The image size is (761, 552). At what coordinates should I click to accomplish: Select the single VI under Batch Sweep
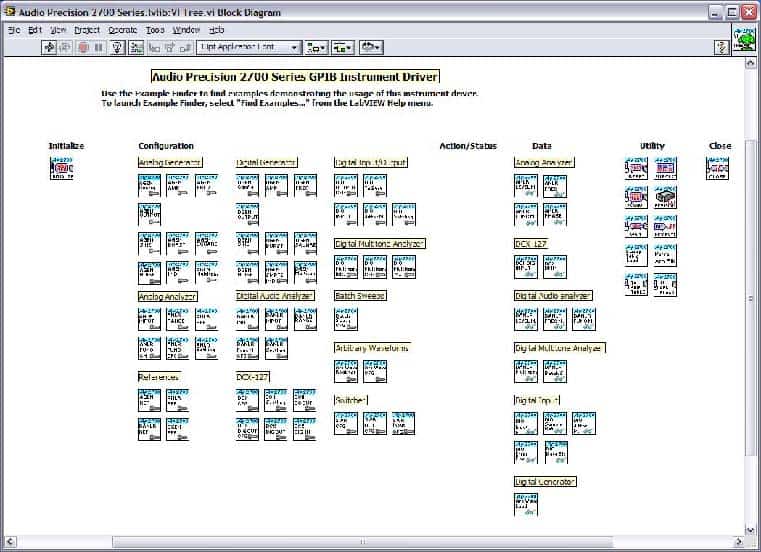click(x=346, y=320)
